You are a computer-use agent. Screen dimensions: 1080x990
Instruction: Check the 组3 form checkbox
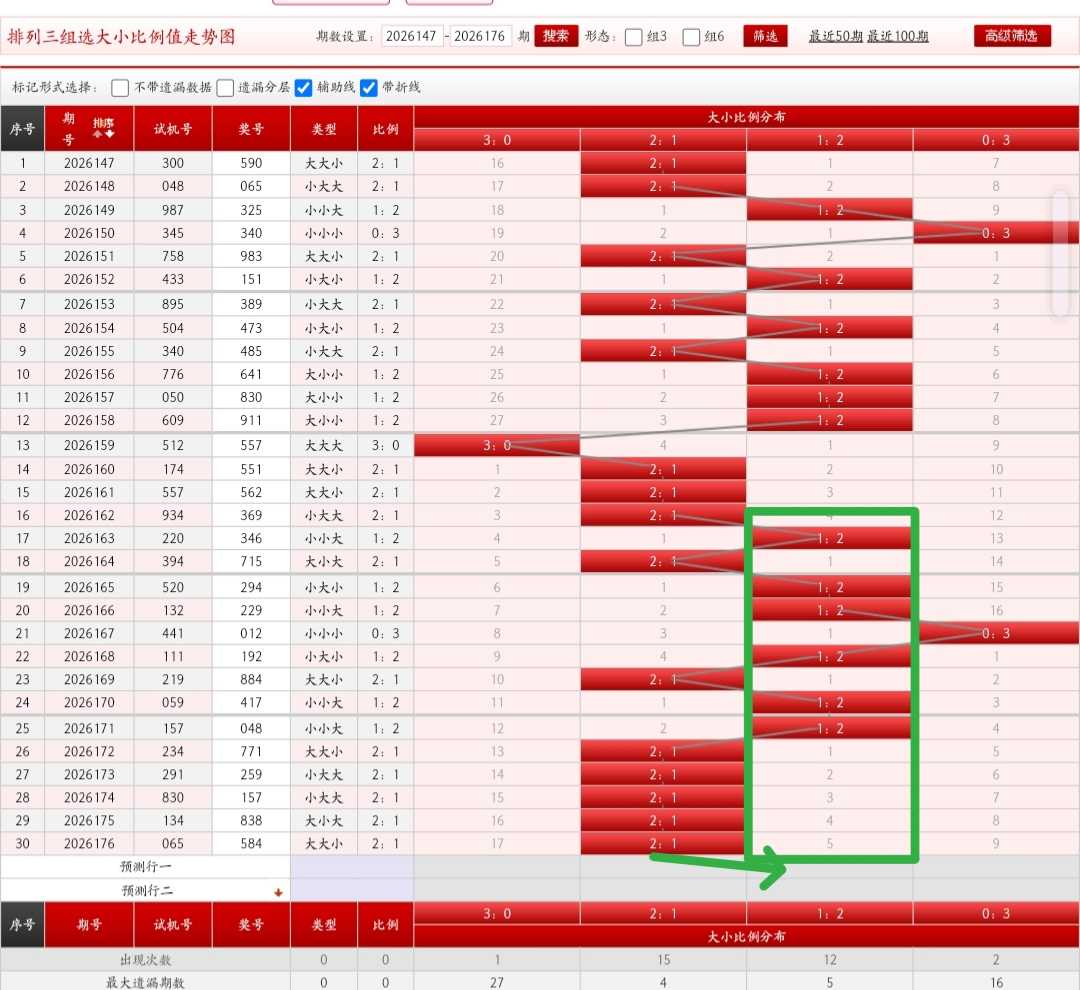click(x=634, y=37)
